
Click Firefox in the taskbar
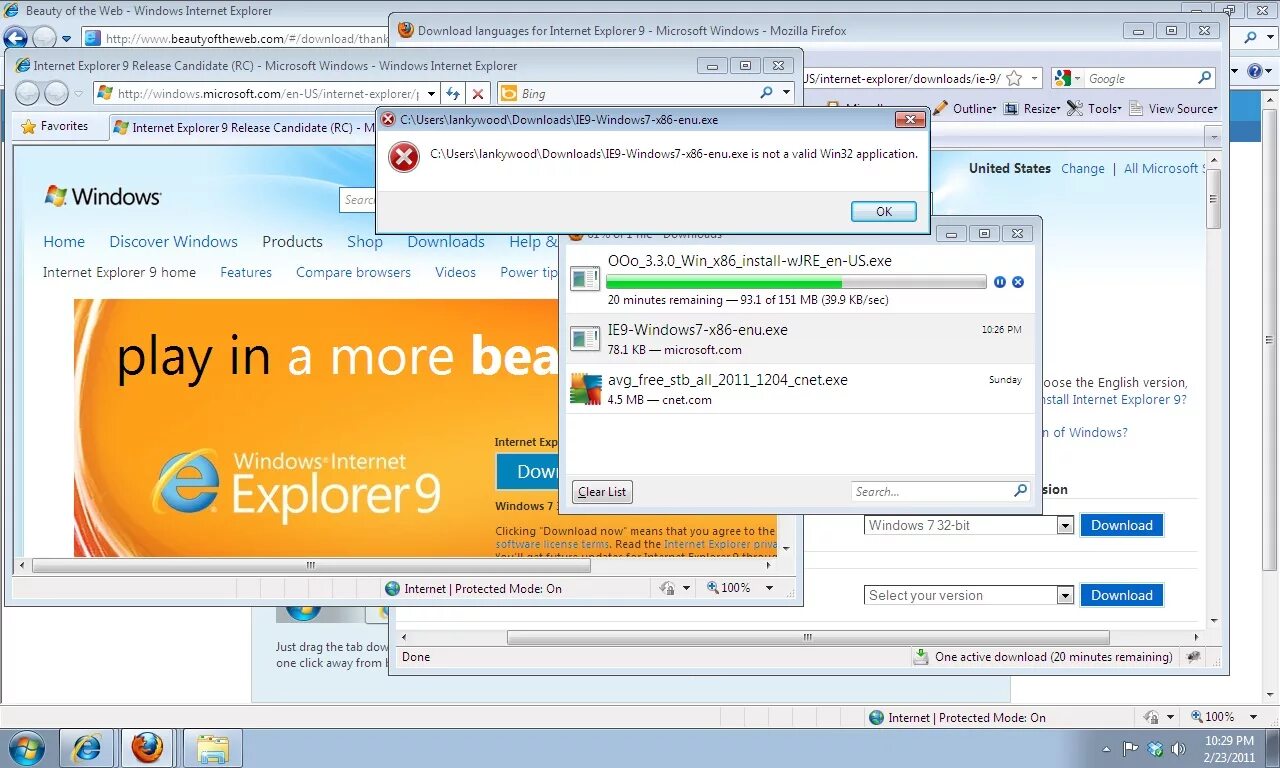coord(148,748)
